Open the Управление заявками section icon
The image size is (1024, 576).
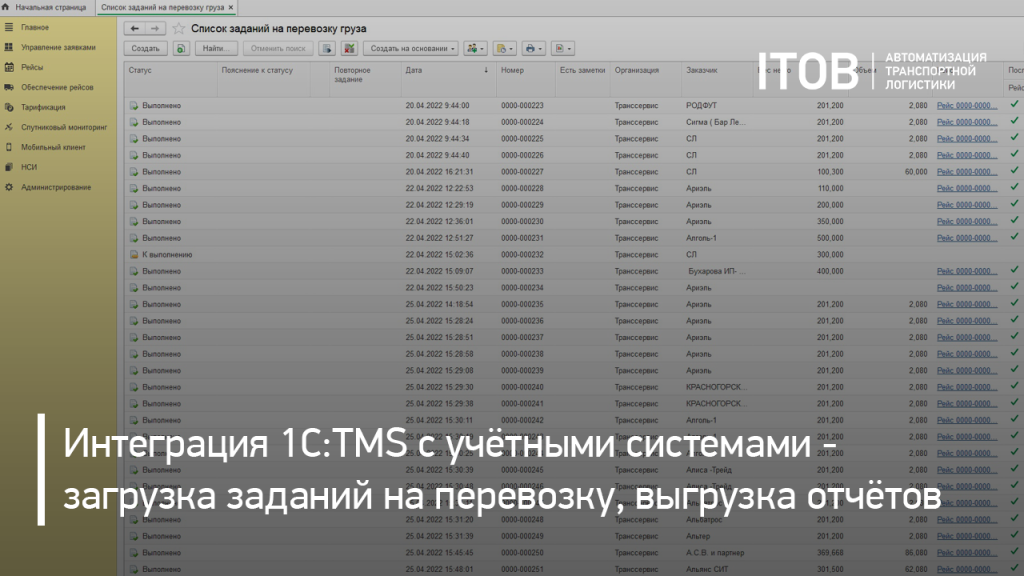point(9,47)
